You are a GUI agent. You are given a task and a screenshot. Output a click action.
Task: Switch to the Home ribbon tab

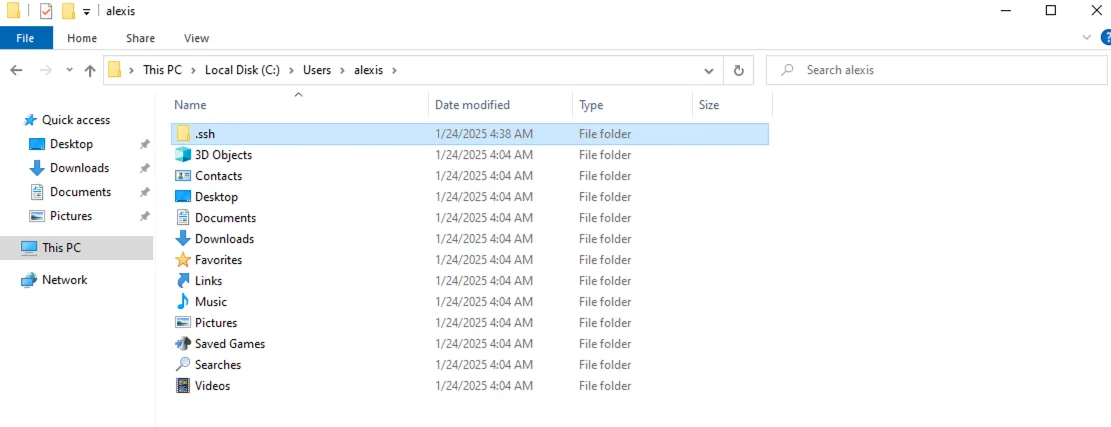(82, 38)
